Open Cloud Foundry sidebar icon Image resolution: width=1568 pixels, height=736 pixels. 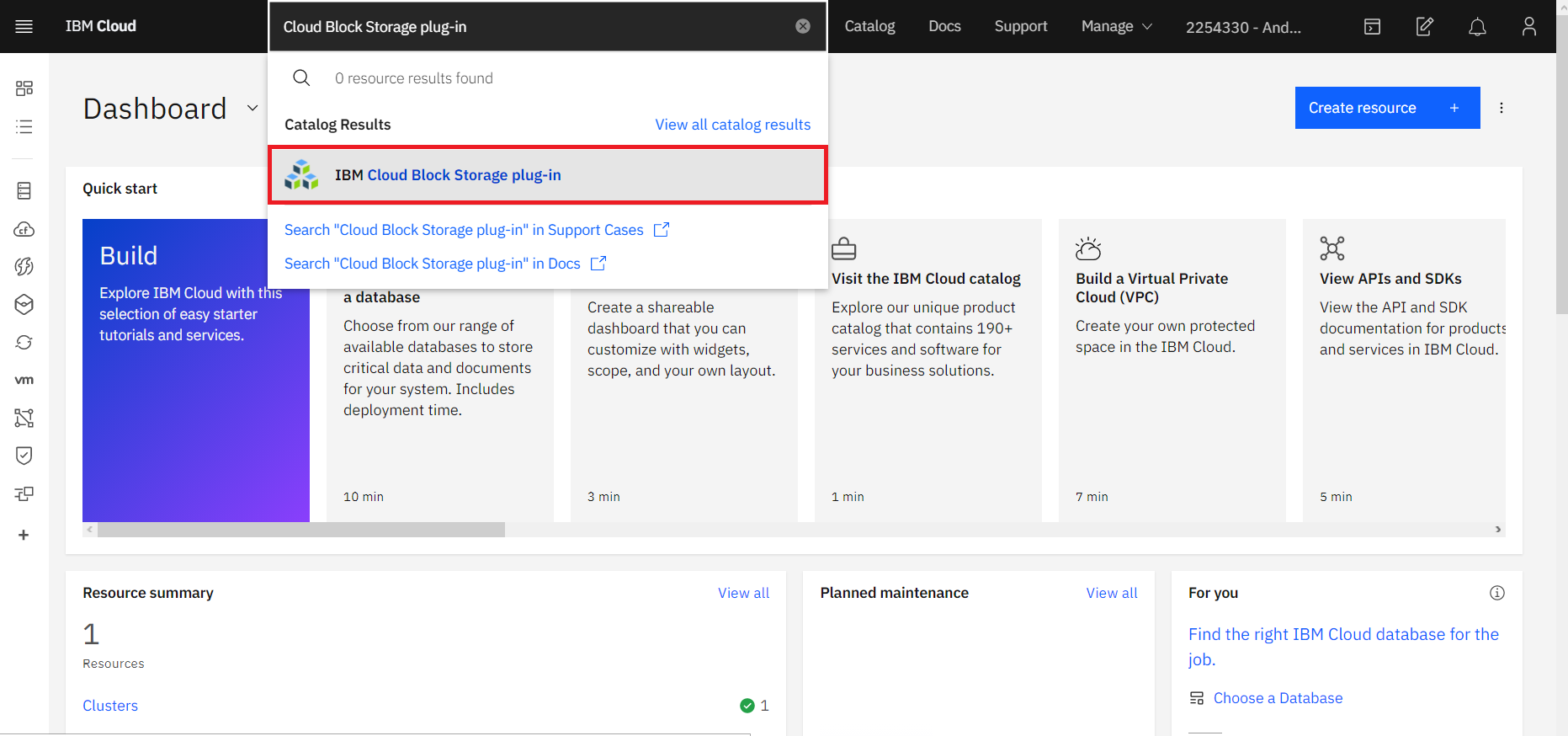pyautogui.click(x=24, y=229)
